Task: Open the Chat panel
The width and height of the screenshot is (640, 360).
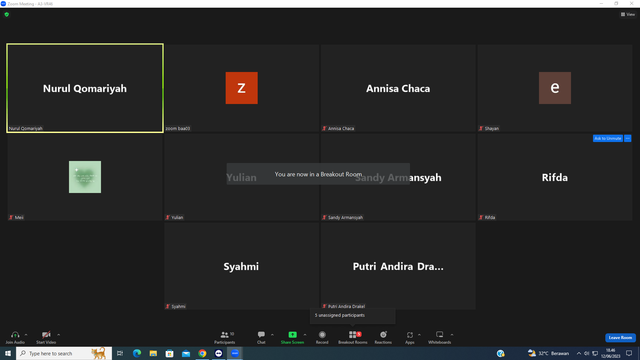Action: tap(261, 338)
